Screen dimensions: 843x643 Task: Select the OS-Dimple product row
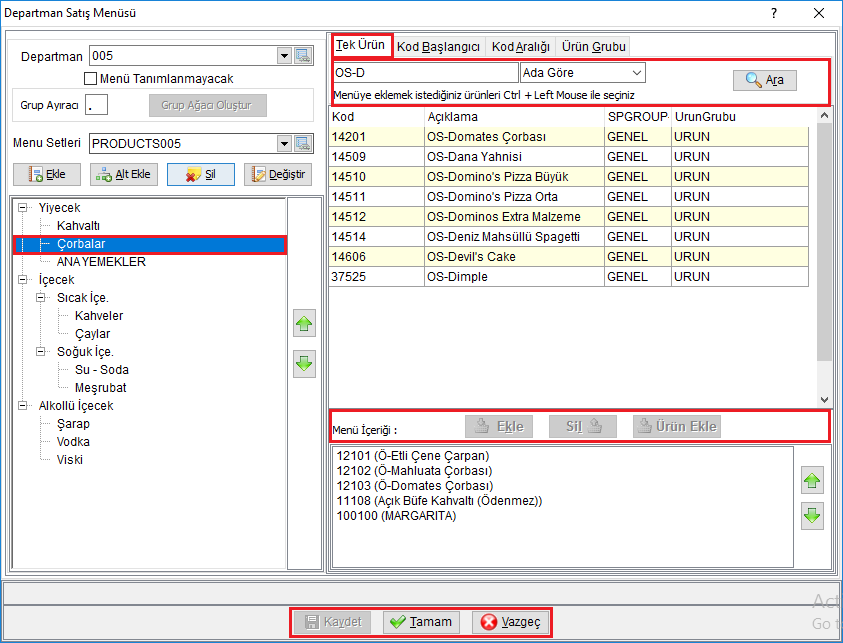tap(569, 277)
